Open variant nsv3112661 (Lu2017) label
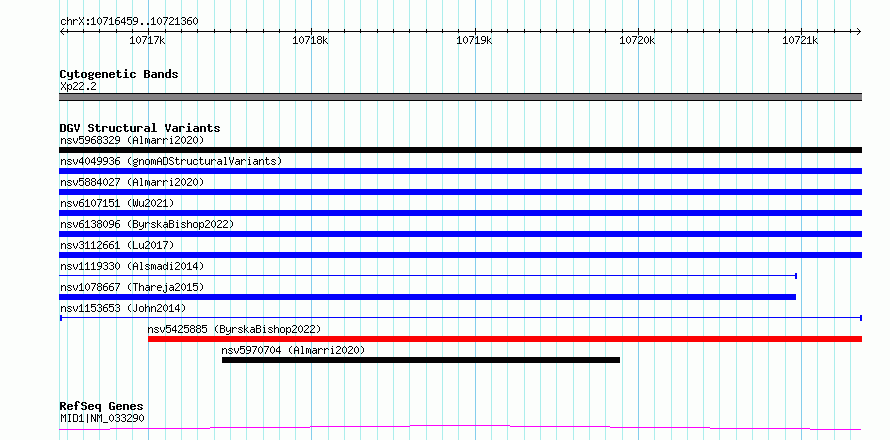Viewport: 890px width, 440px height. (117, 245)
